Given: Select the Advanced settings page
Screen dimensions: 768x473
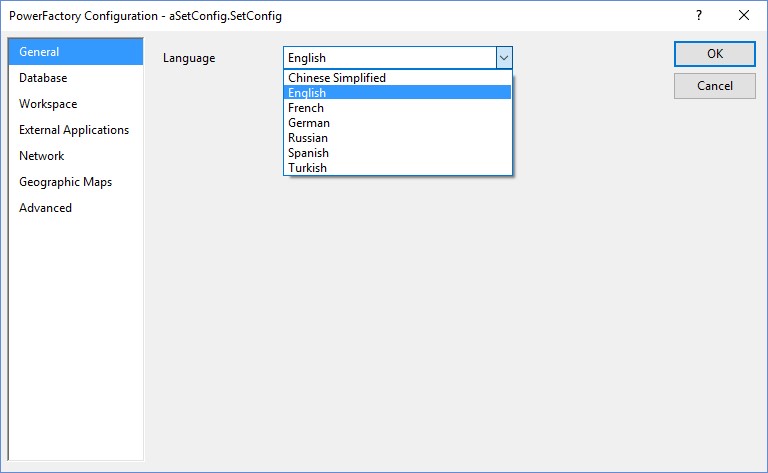Looking at the screenshot, I should [45, 208].
